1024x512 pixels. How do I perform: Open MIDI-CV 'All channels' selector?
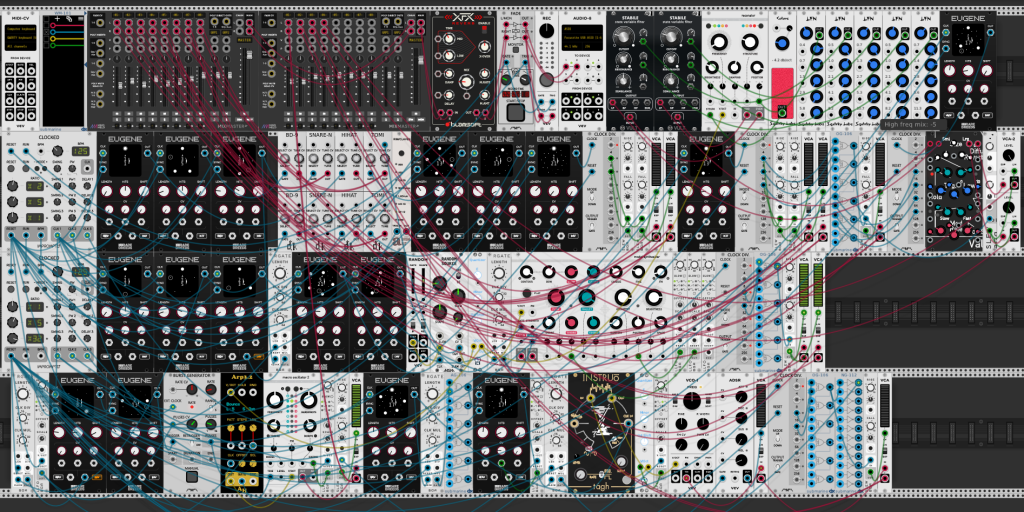20,46
